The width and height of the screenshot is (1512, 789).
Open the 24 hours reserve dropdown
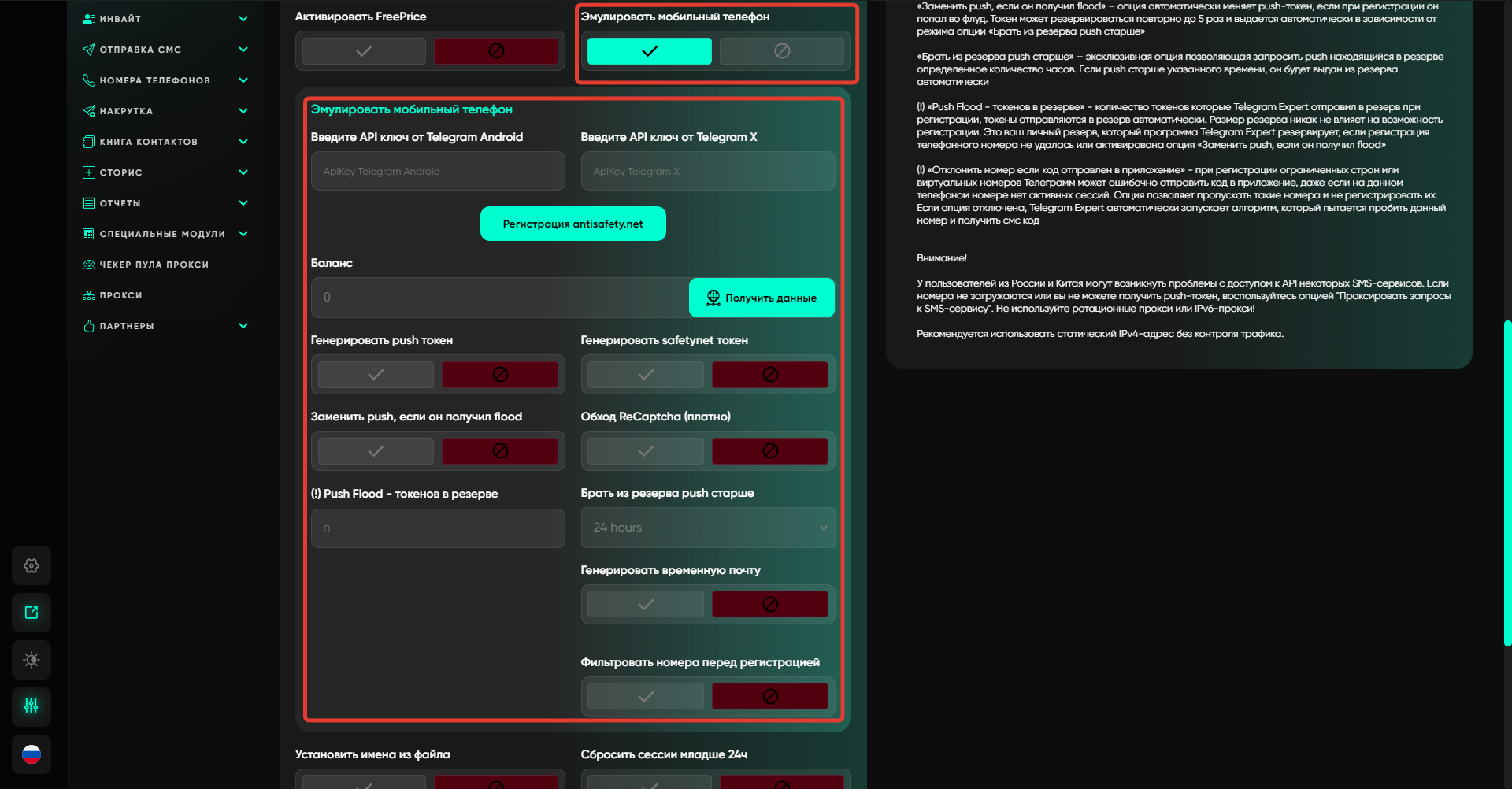707,528
